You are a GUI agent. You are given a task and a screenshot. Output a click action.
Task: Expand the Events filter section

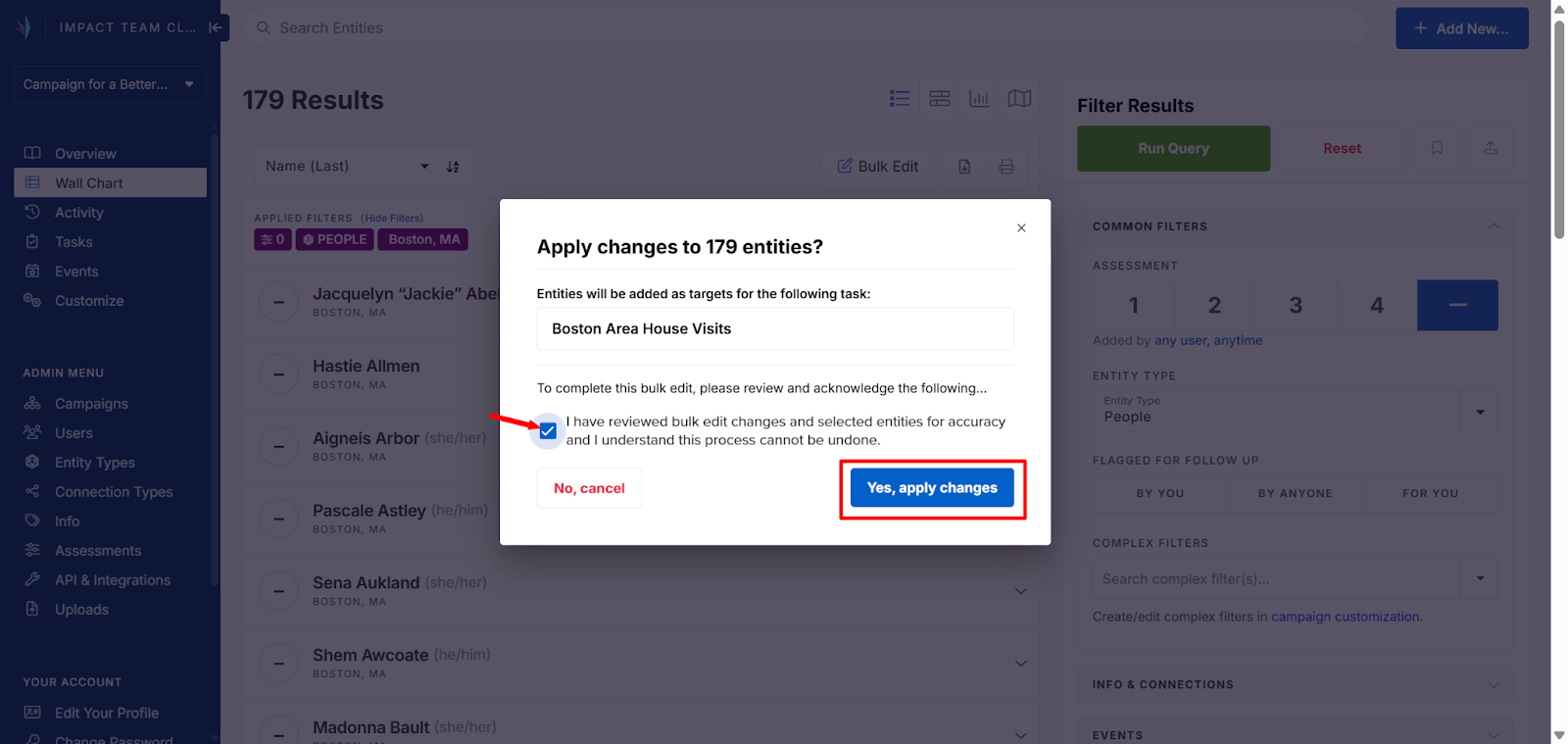click(x=1494, y=735)
